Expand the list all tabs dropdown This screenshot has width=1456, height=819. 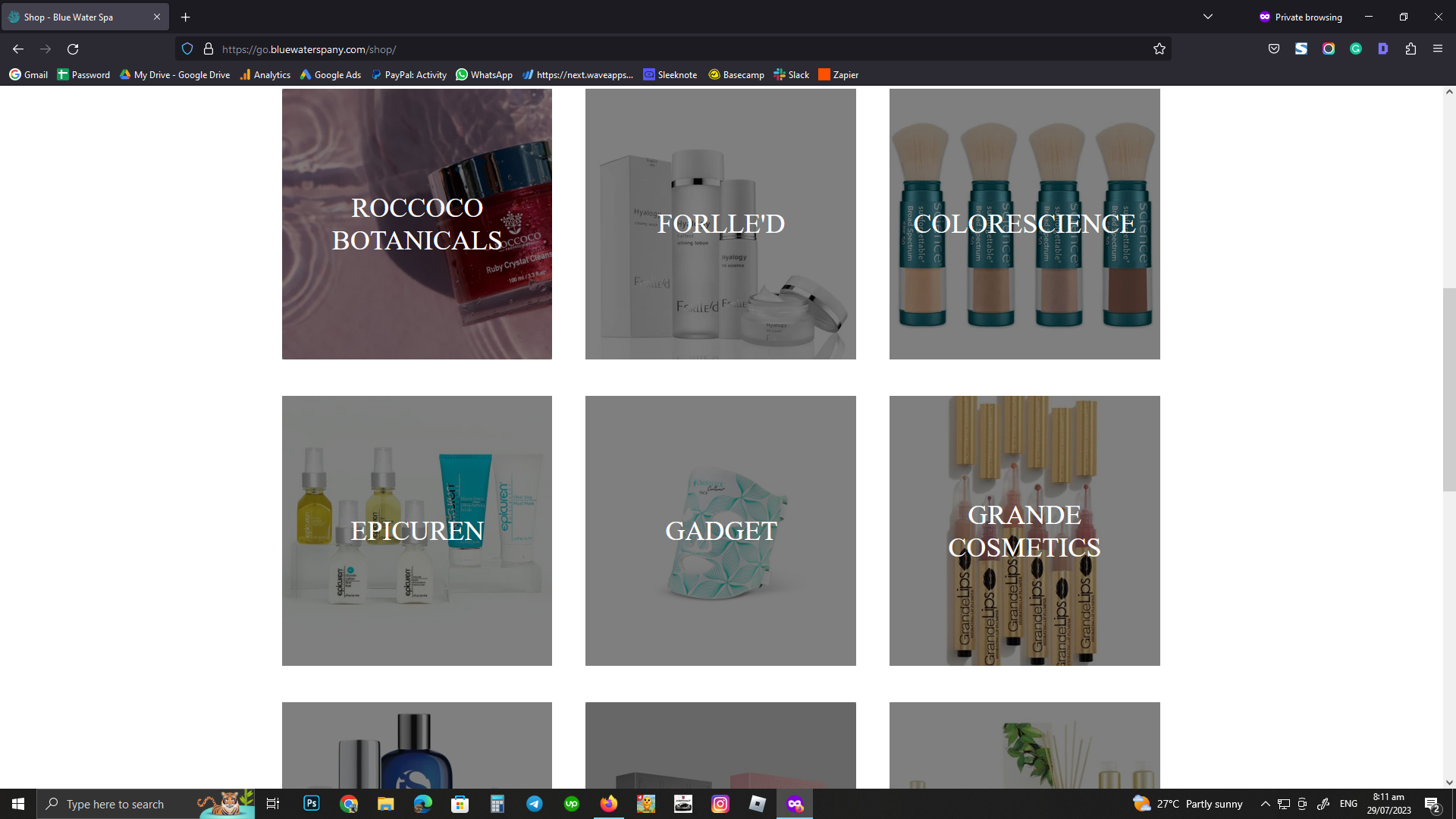point(1208,17)
